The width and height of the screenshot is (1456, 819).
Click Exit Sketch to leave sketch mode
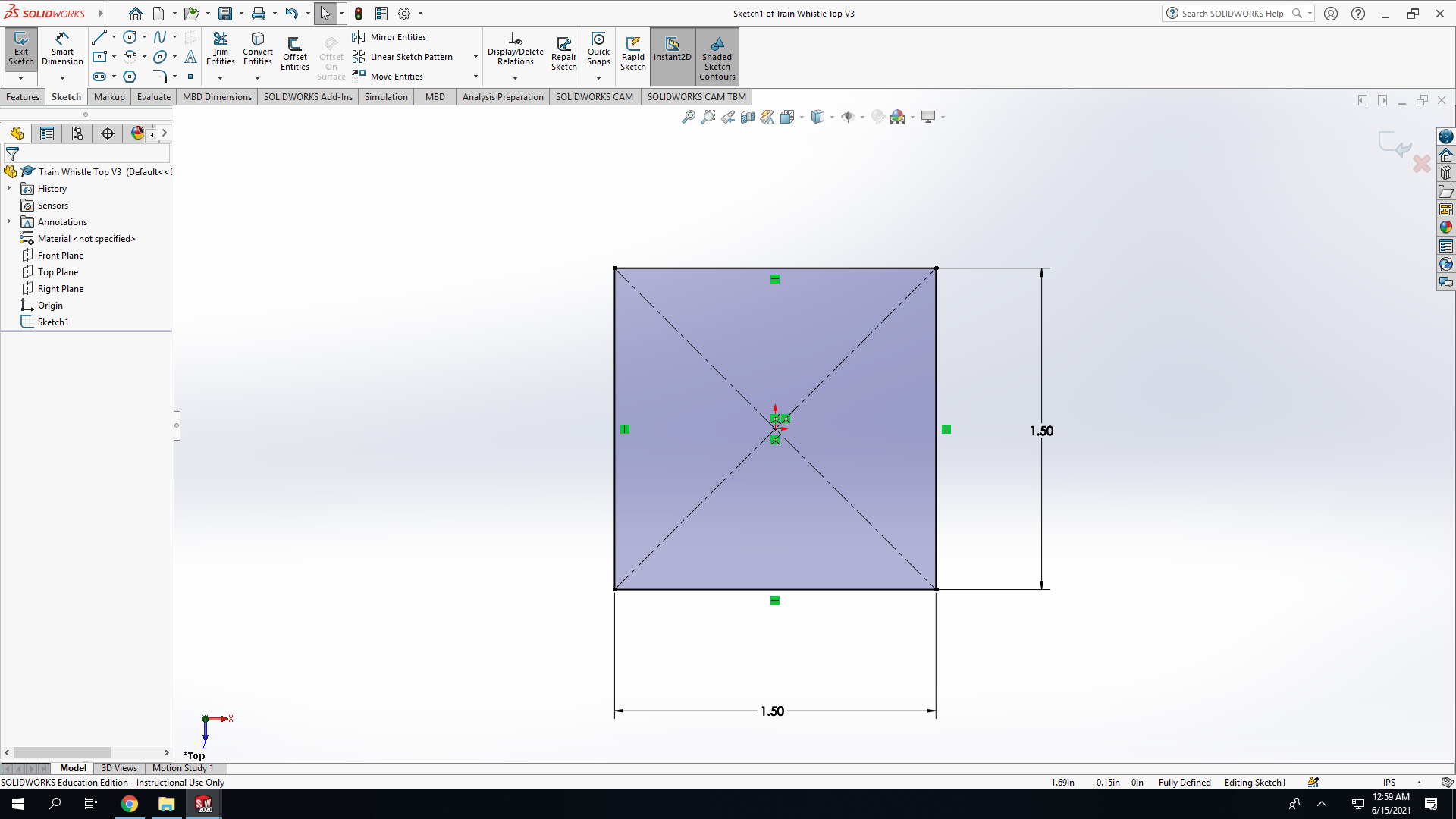[x=21, y=49]
